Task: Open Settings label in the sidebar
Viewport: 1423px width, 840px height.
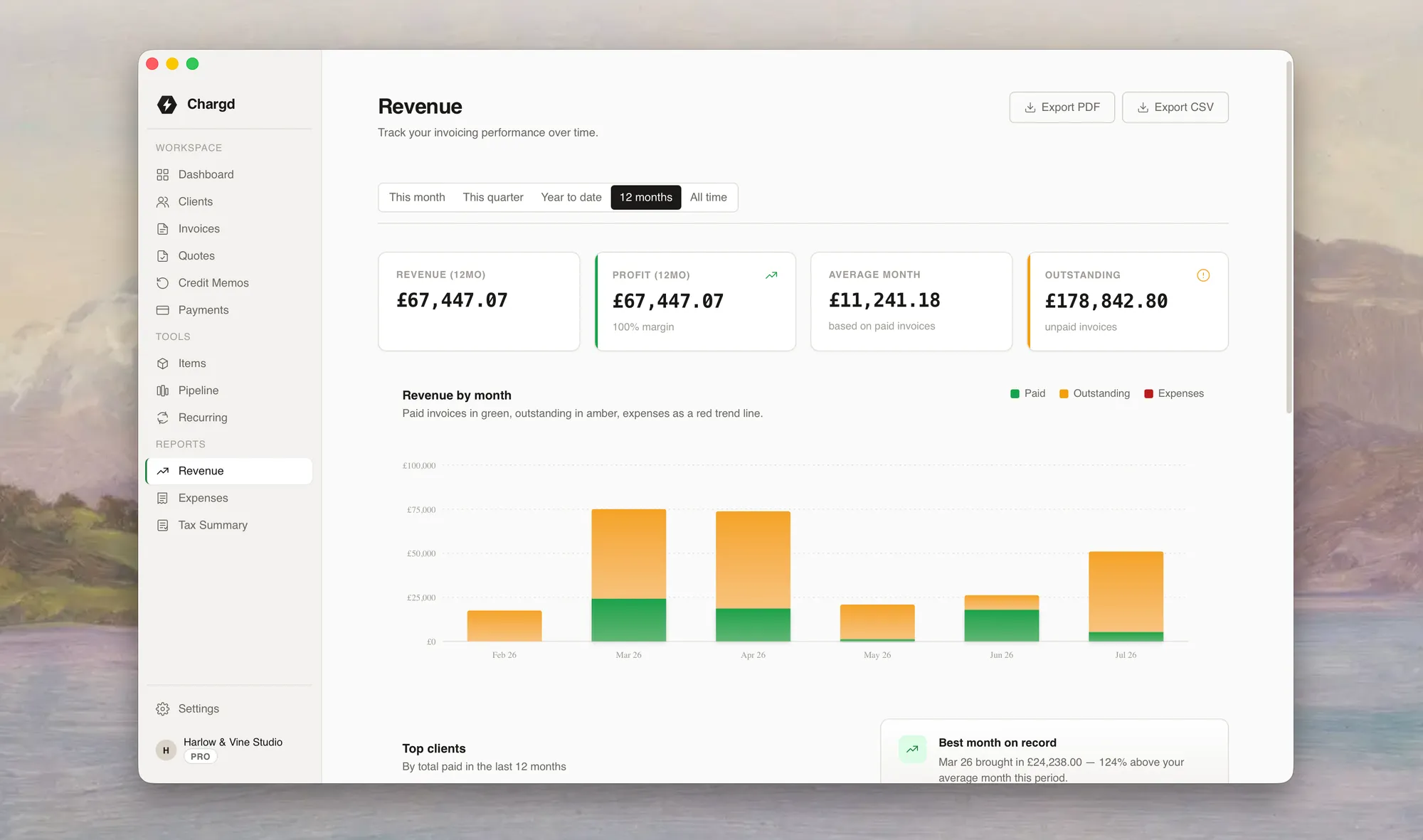Action: (x=199, y=709)
